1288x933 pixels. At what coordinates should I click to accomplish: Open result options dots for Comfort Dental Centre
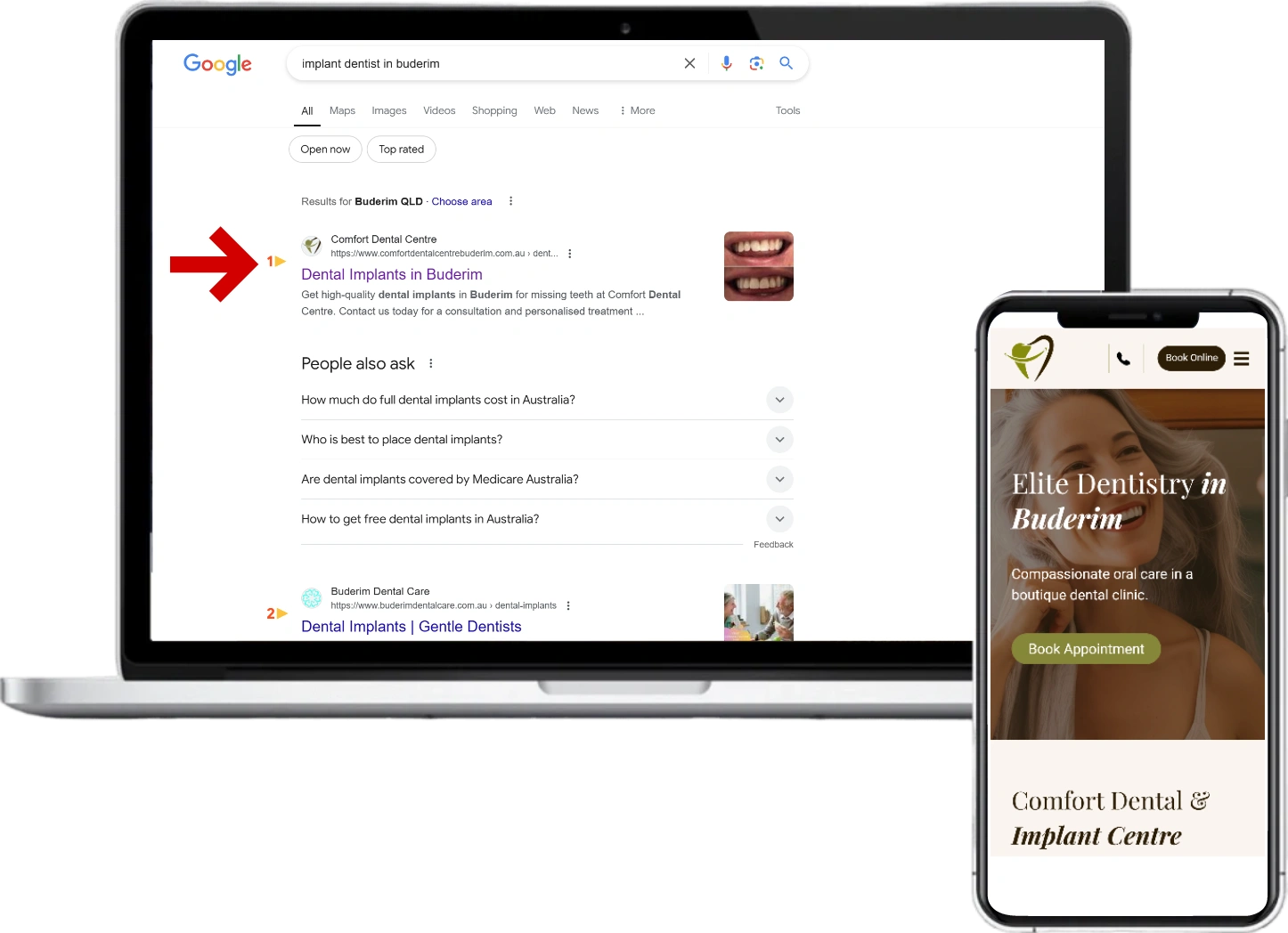(570, 254)
